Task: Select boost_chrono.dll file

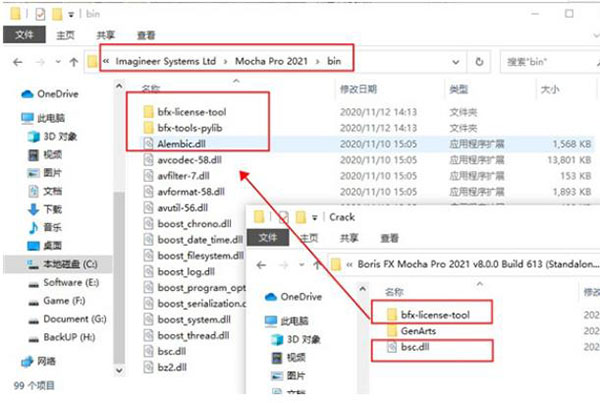Action: (x=188, y=224)
